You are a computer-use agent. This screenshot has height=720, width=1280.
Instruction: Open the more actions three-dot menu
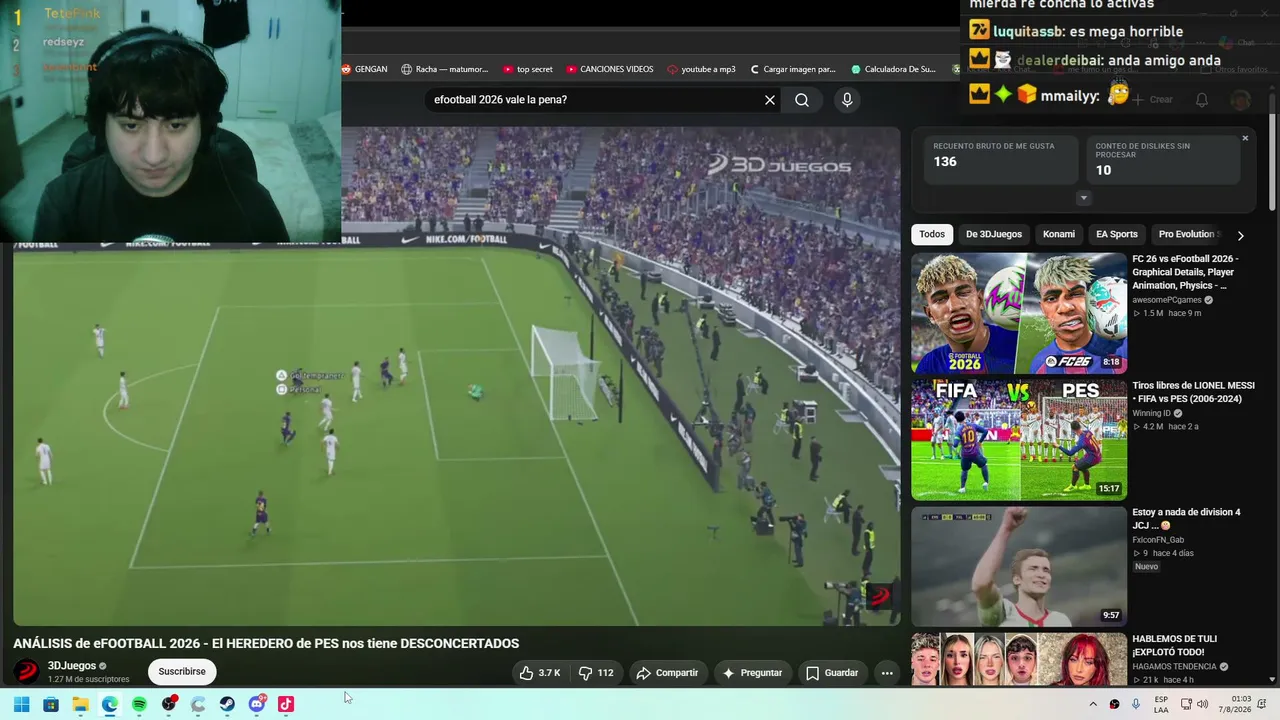pos(887,673)
